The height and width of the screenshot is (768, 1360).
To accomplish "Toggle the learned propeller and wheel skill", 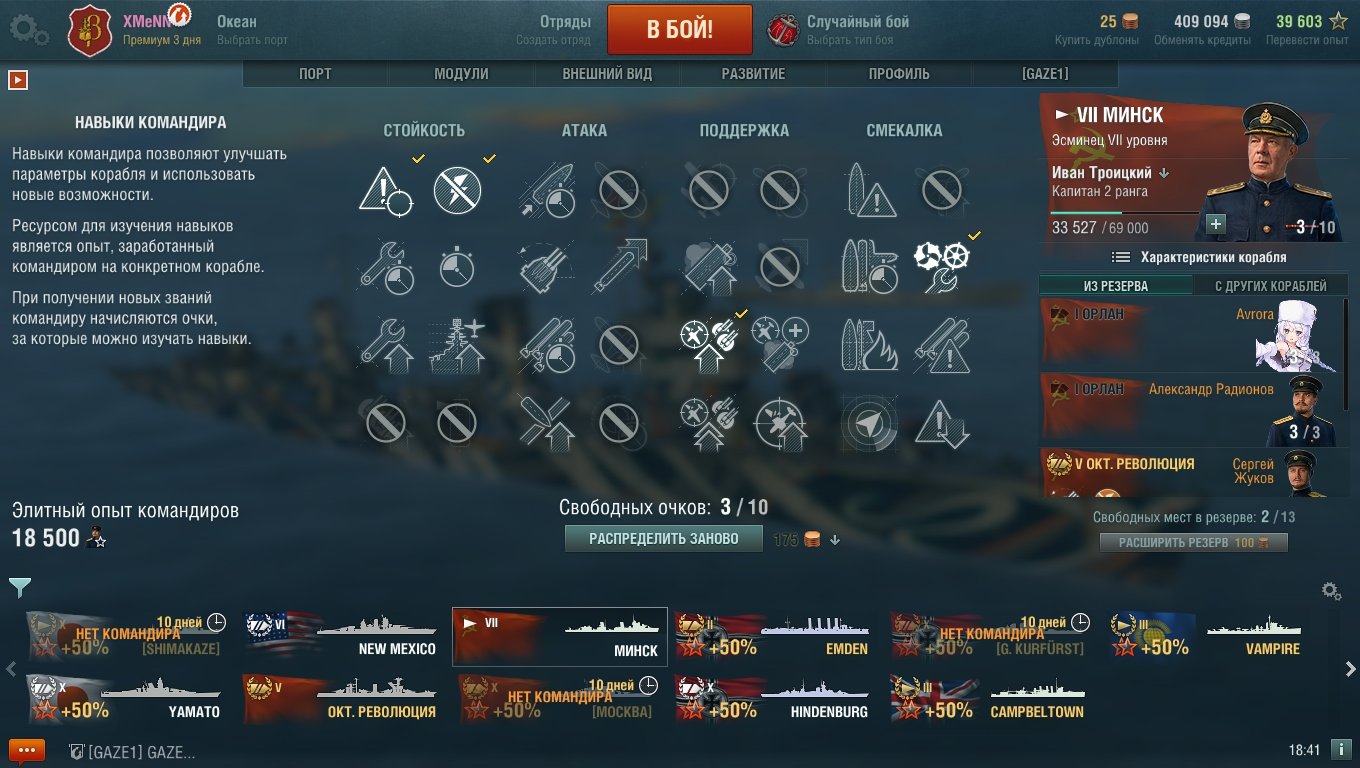I will (942, 265).
